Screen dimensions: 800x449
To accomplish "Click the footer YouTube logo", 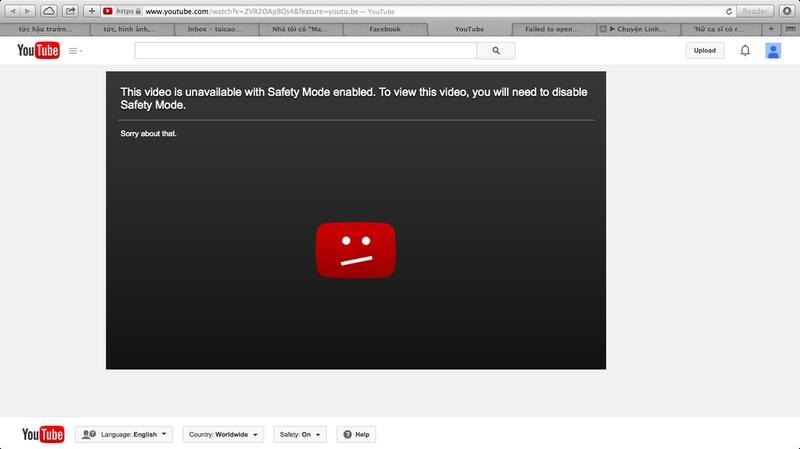I will click(43, 434).
